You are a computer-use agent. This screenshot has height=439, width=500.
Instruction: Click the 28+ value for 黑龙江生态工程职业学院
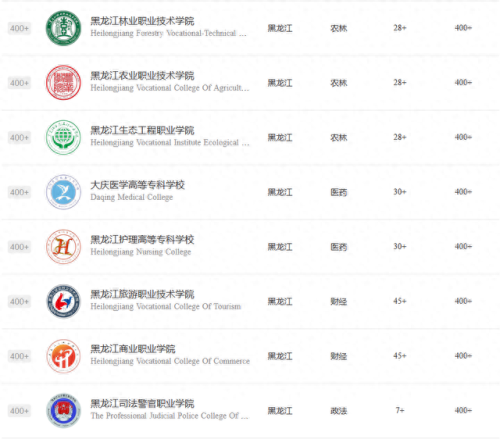400,137
